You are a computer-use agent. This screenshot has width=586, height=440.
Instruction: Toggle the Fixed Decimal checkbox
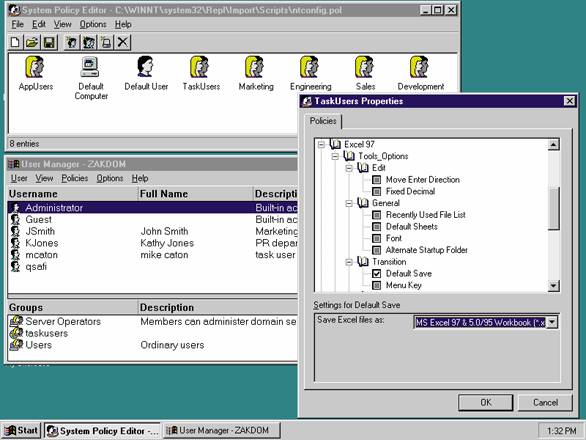pyautogui.click(x=377, y=191)
